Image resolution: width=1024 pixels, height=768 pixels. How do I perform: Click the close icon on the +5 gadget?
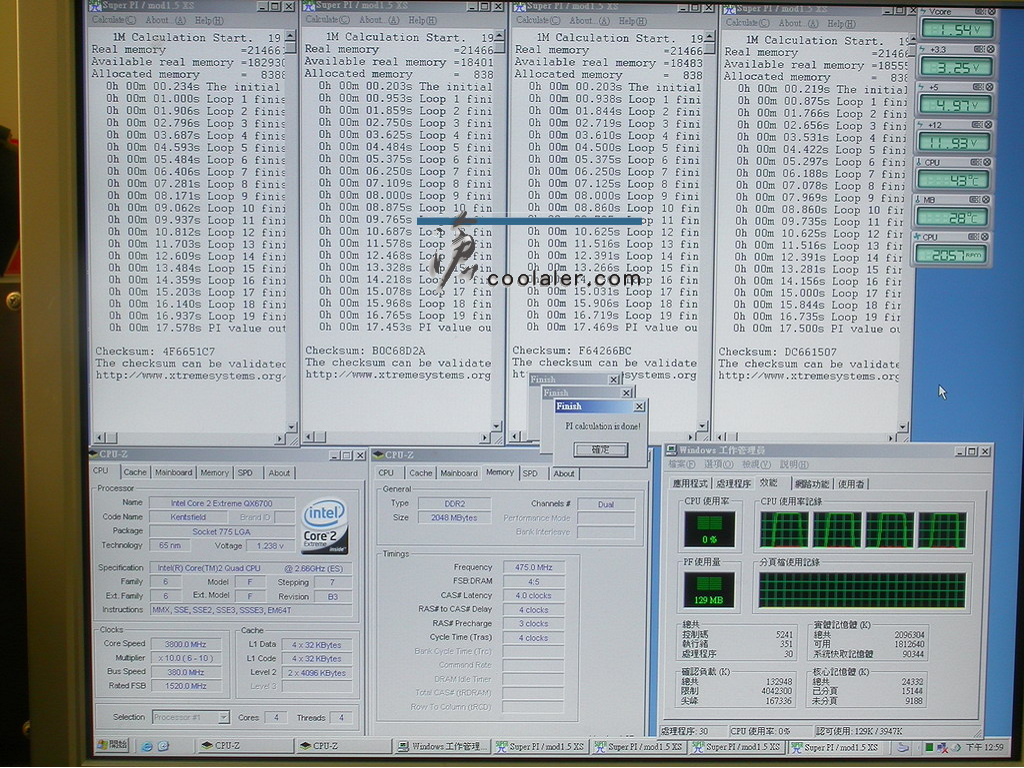point(989,87)
